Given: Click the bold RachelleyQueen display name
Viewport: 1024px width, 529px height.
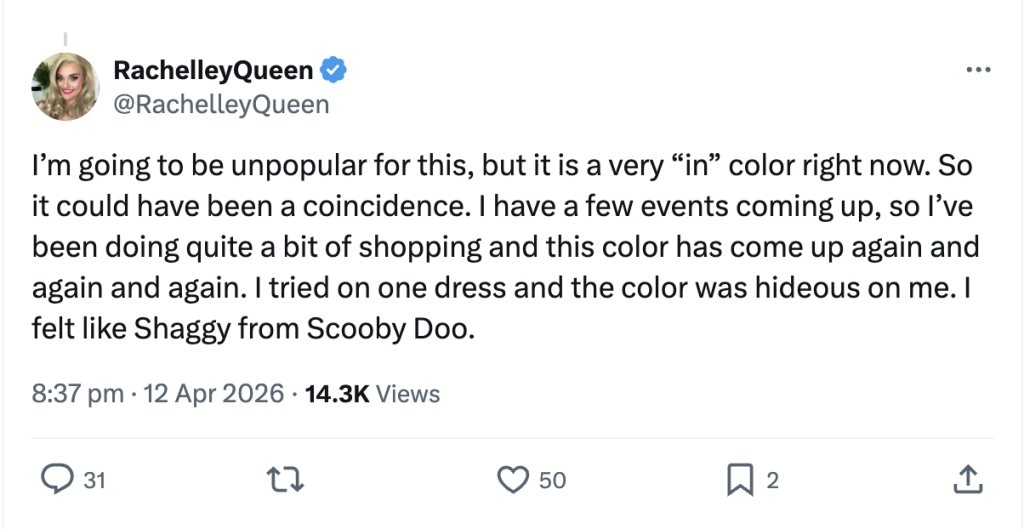Looking at the screenshot, I should [213, 70].
